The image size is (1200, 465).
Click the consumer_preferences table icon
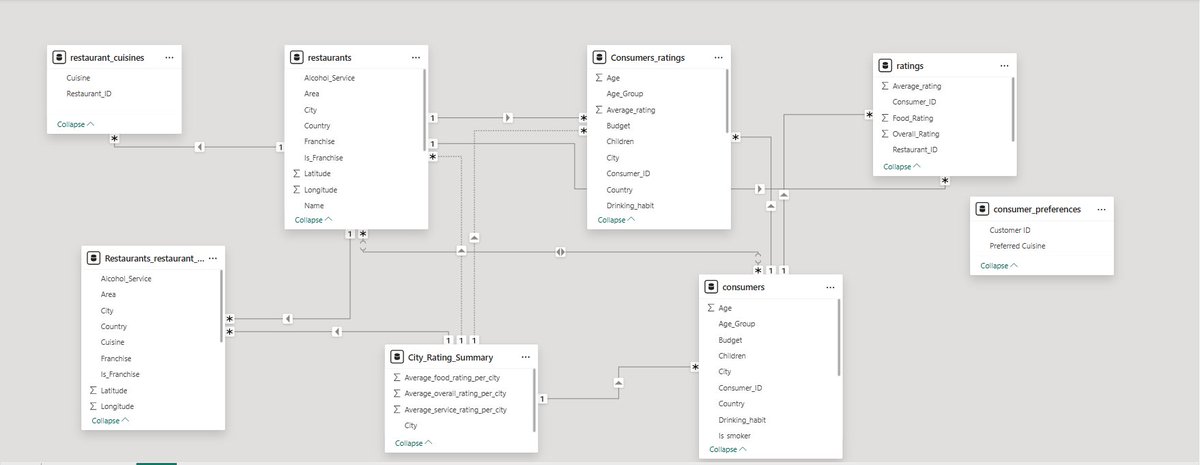(x=981, y=209)
